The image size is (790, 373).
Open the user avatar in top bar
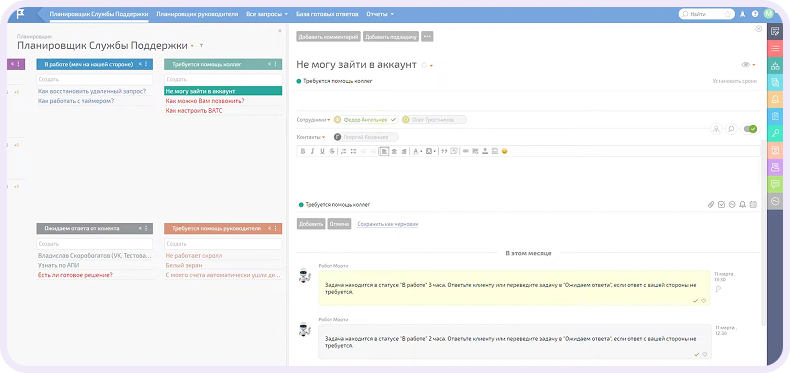point(768,14)
